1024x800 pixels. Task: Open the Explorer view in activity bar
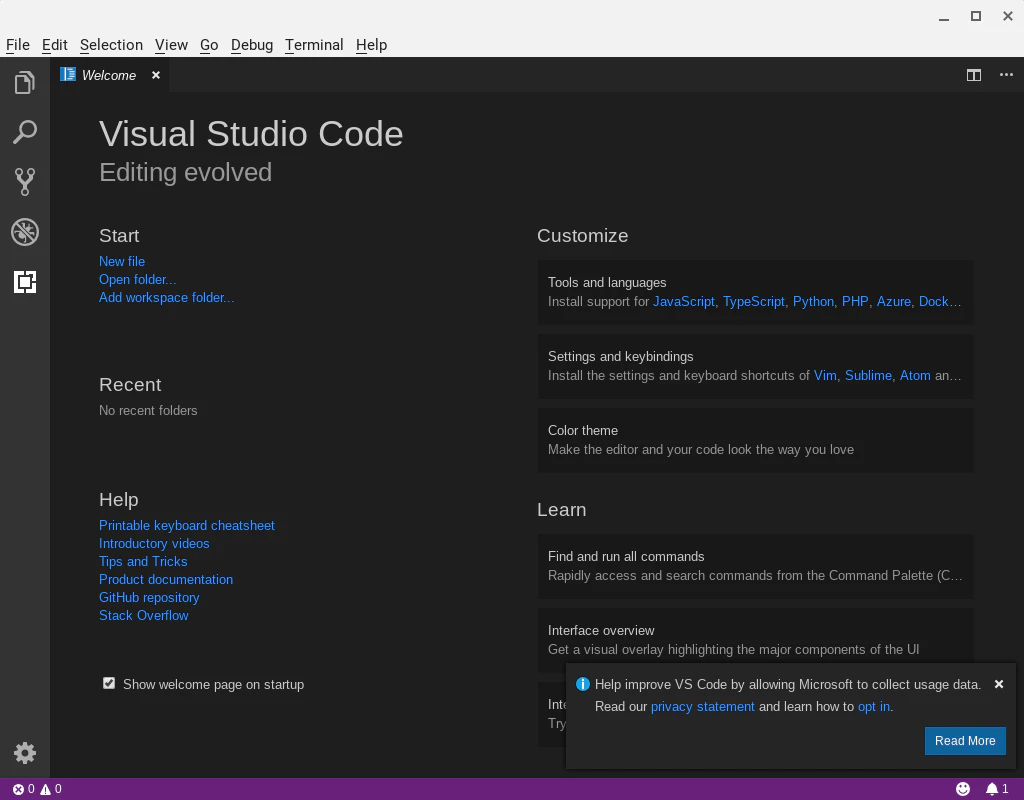(25, 82)
